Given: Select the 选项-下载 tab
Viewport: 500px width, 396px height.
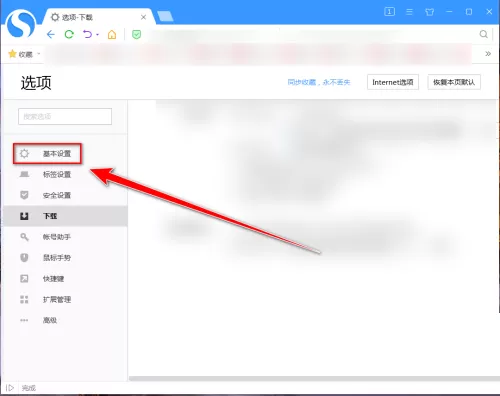Looking at the screenshot, I should tap(99, 17).
